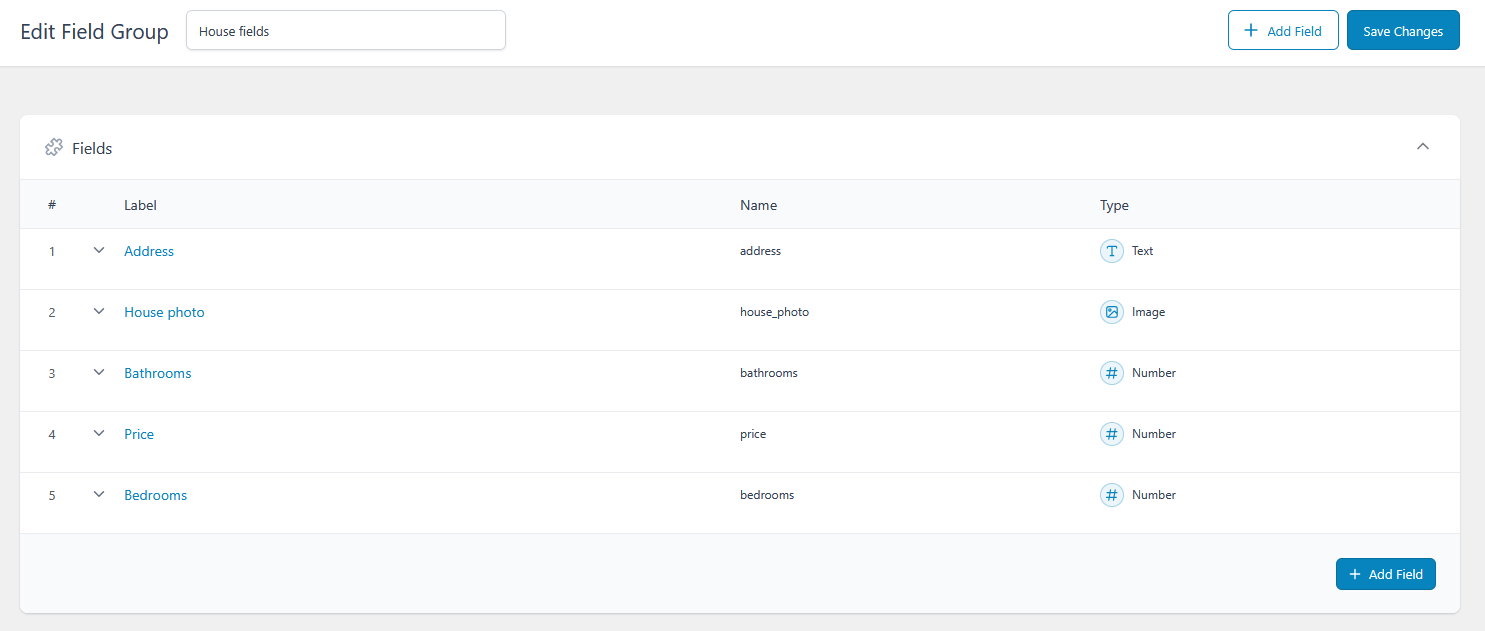Select the Price field label
Image resolution: width=1485 pixels, height=631 pixels.
click(x=139, y=434)
